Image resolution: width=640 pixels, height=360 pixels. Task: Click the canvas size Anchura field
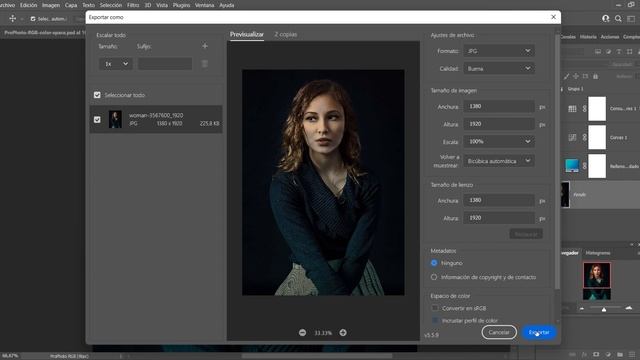[499, 200]
